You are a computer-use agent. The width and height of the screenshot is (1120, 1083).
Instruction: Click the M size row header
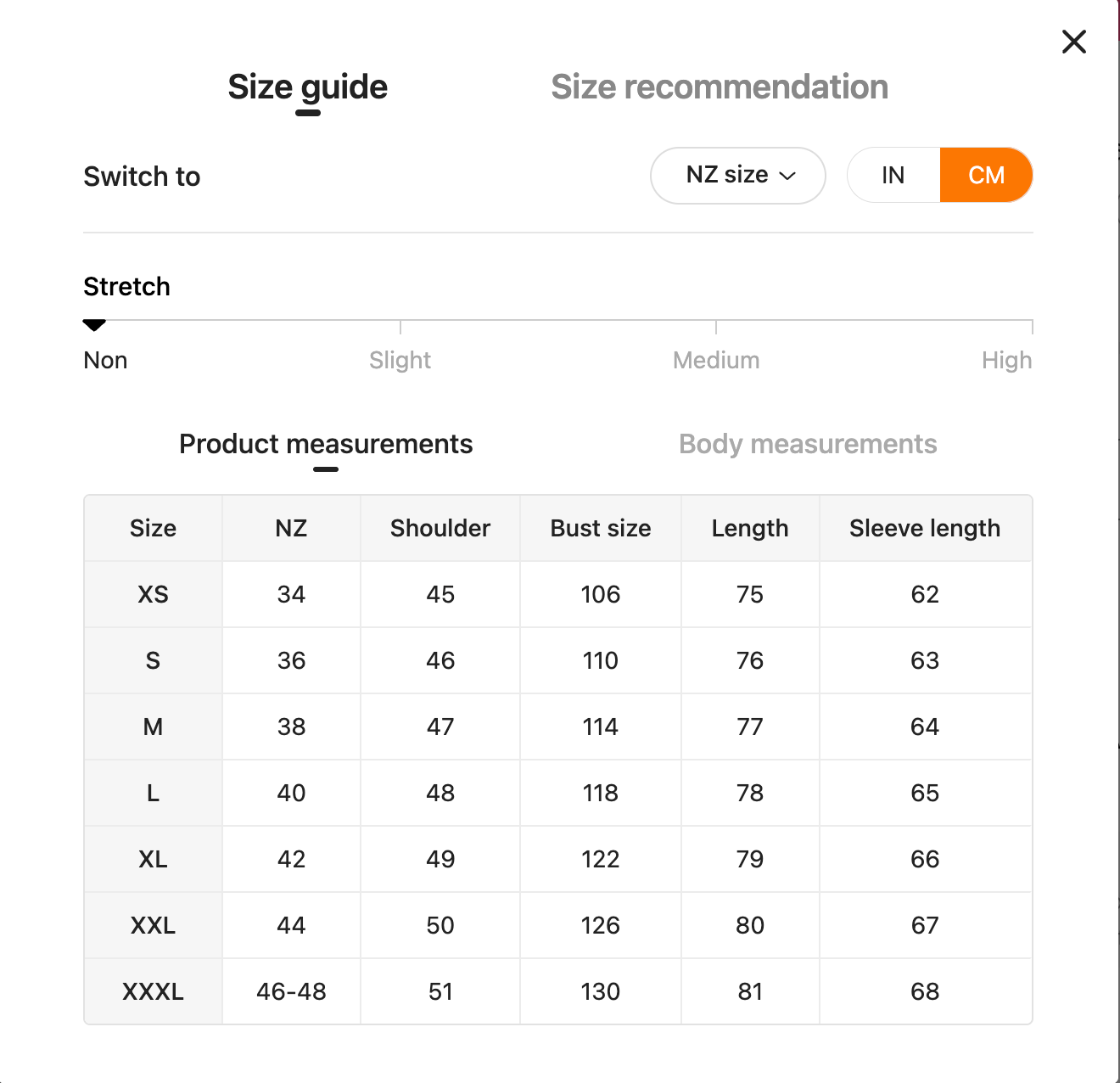click(x=153, y=727)
